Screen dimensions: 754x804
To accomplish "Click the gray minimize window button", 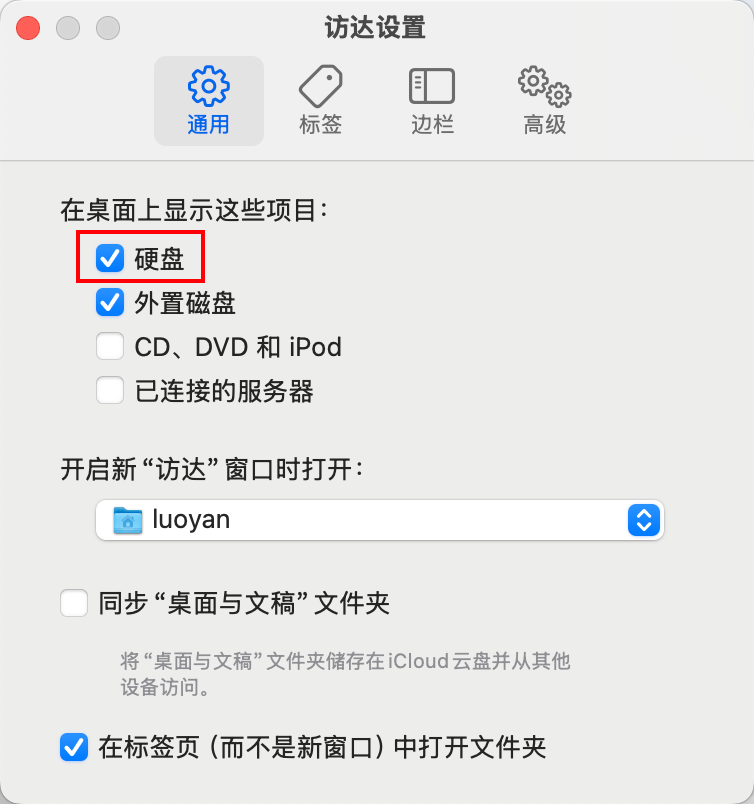I will pyautogui.click(x=68, y=28).
